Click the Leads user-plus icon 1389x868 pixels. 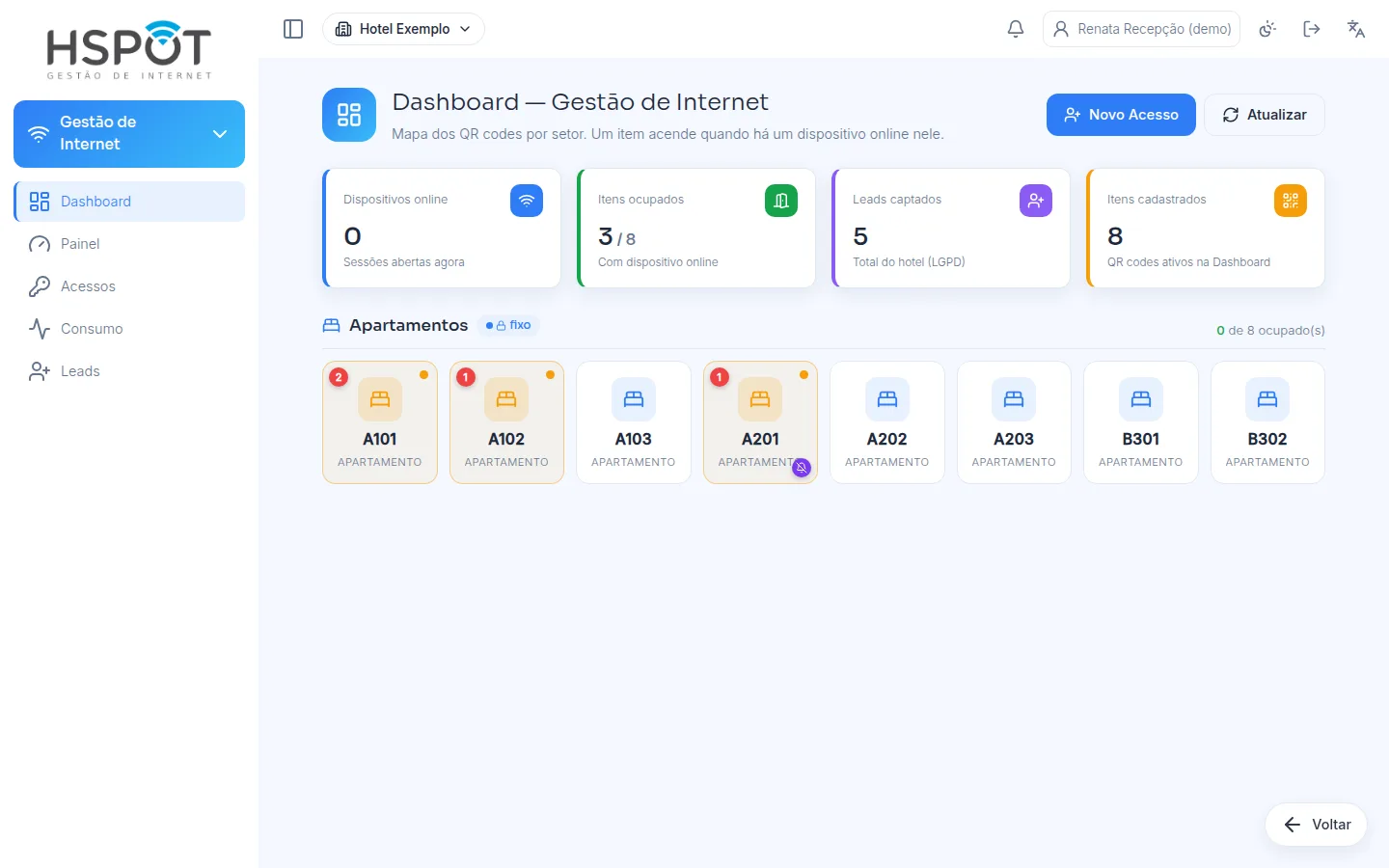pos(40,371)
